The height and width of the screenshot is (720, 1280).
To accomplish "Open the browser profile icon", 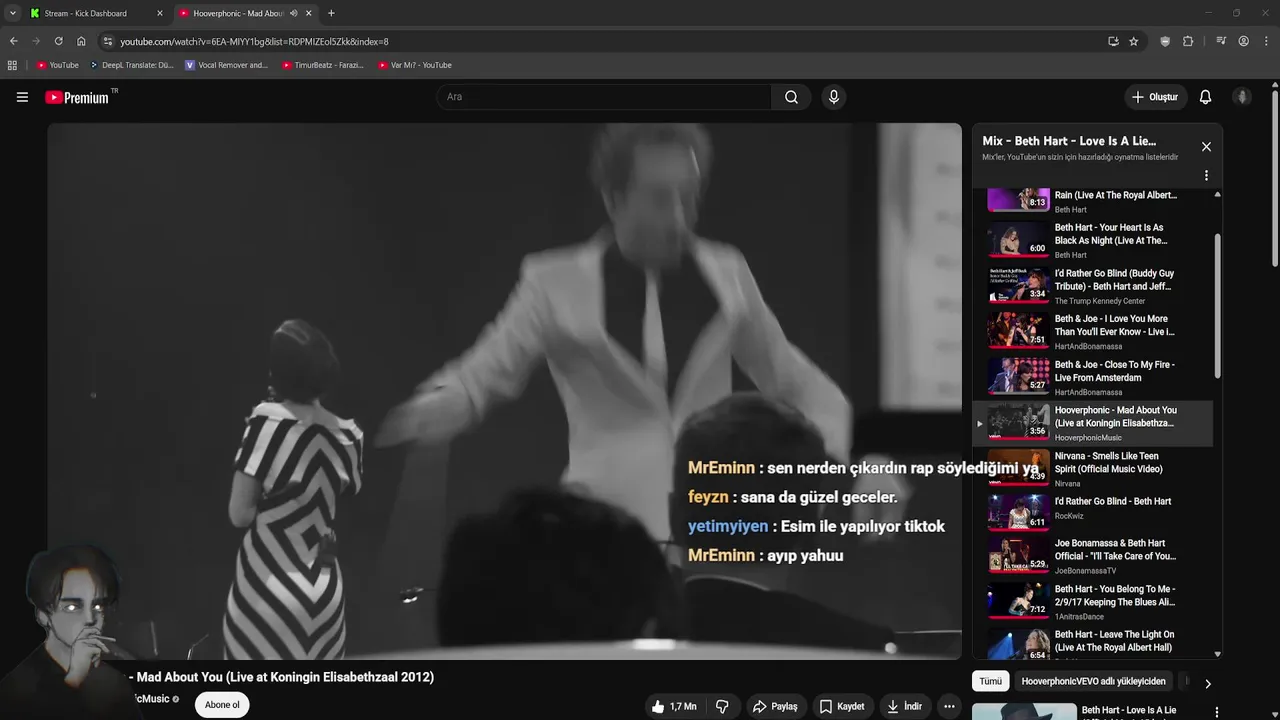I will point(1243,41).
